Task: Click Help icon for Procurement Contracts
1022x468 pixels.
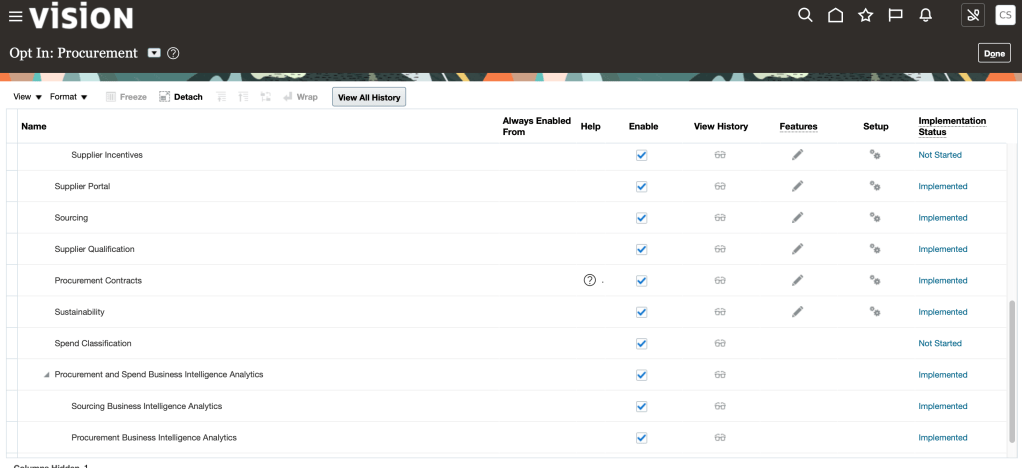Action: point(590,280)
